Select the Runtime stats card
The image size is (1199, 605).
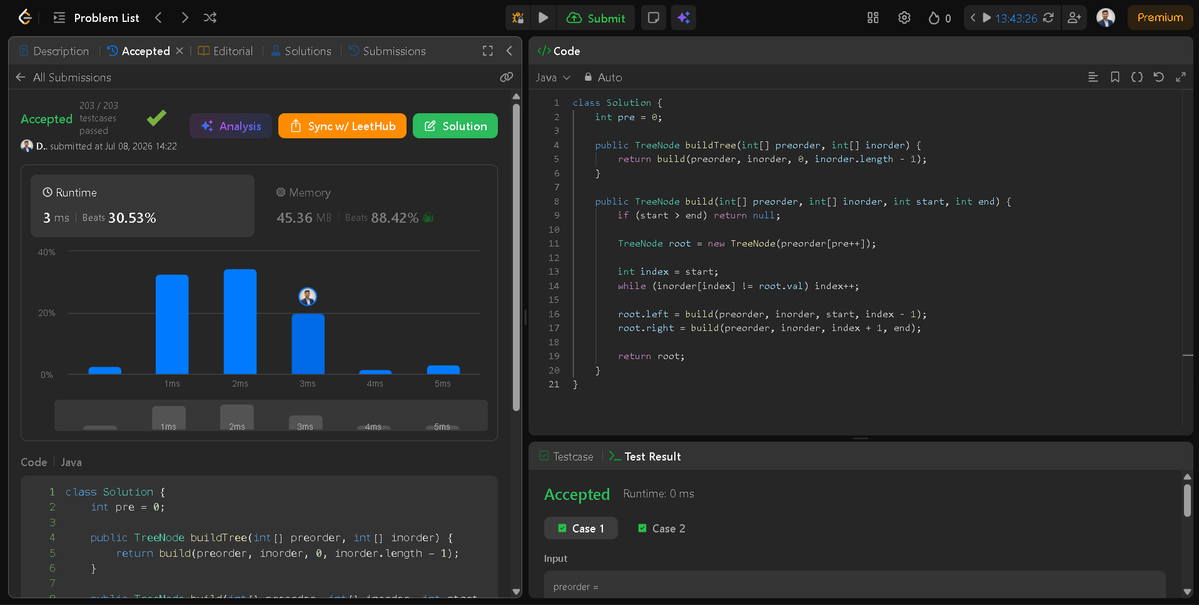coord(142,206)
